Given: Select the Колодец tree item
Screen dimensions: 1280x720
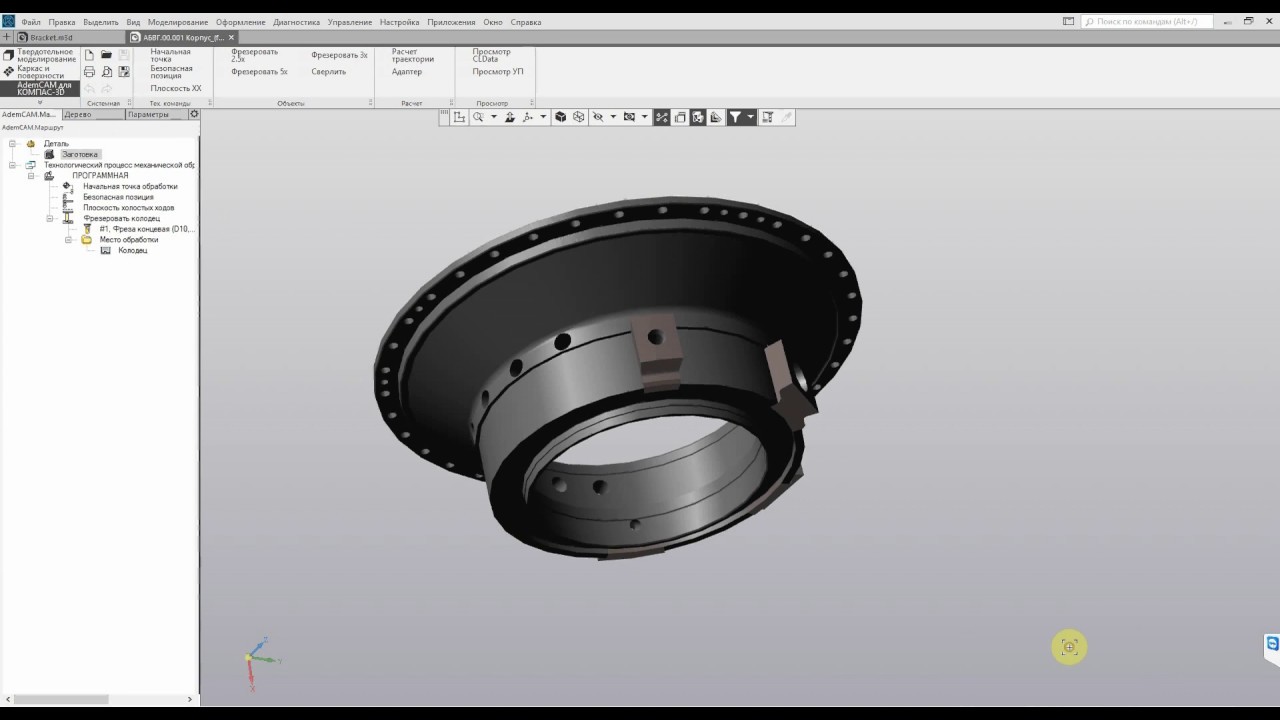Looking at the screenshot, I should point(132,251).
